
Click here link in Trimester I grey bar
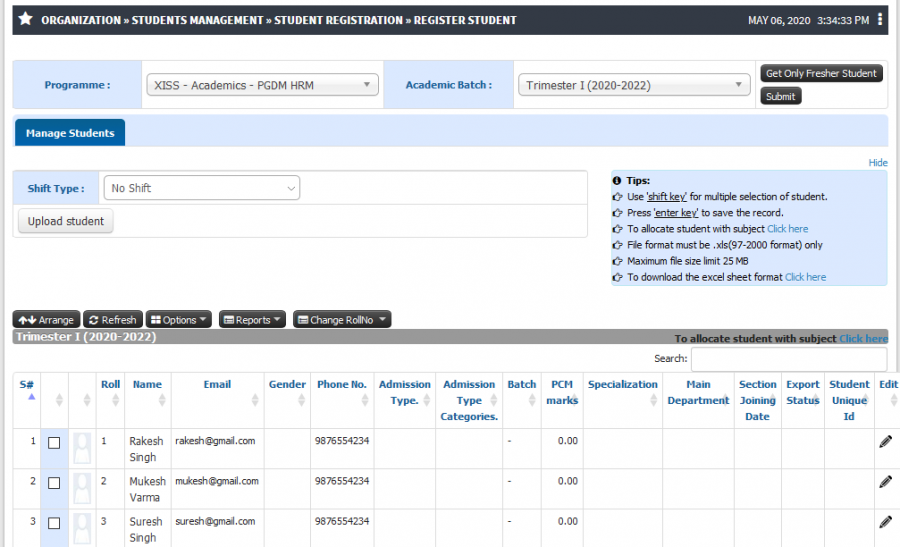pos(863,338)
